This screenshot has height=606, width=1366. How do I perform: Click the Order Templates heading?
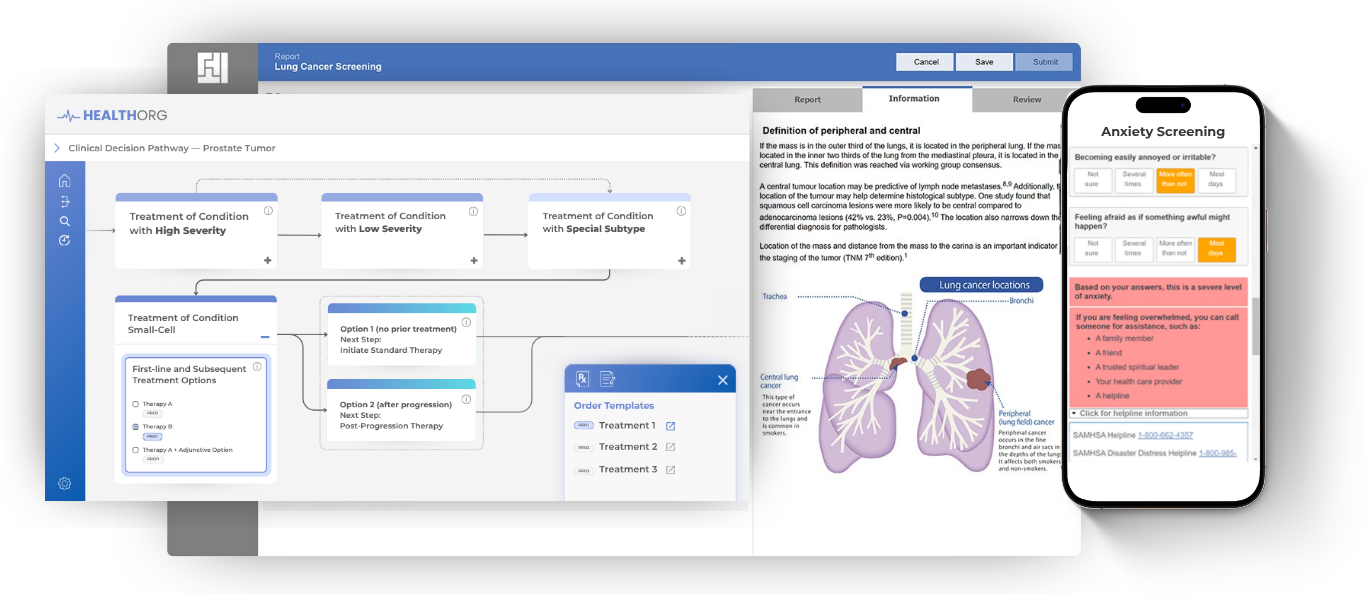614,406
